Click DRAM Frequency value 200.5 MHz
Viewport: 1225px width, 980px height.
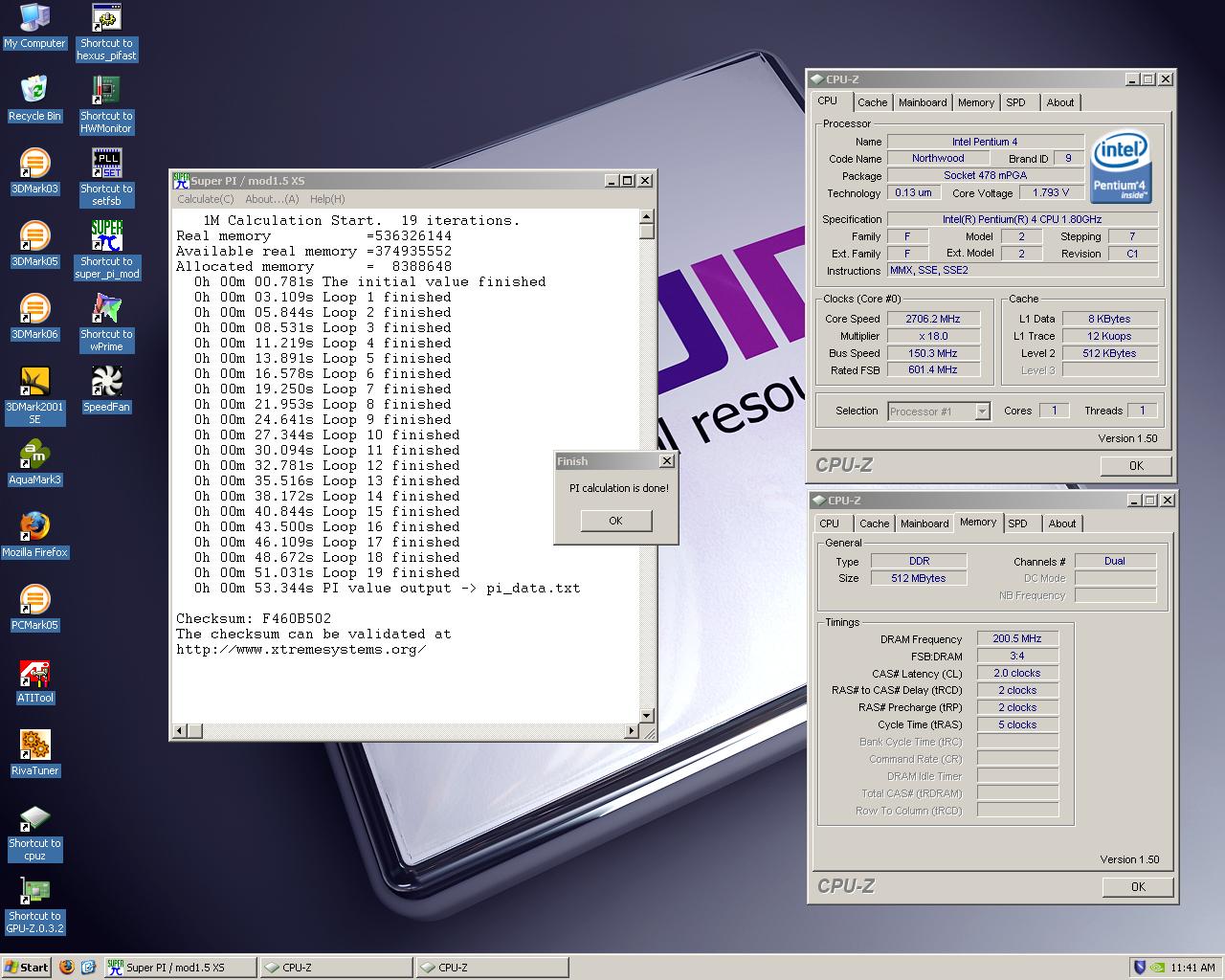tap(1017, 638)
